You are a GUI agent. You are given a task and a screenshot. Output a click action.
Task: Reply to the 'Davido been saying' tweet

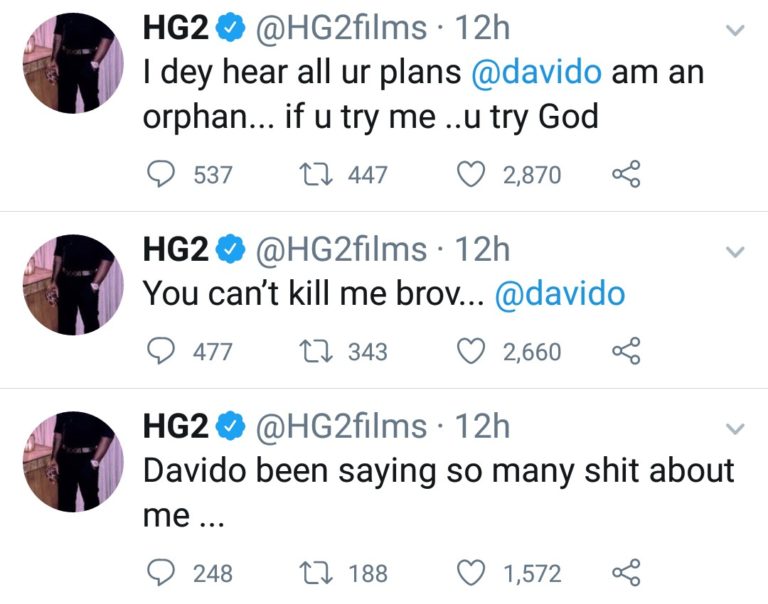click(161, 573)
